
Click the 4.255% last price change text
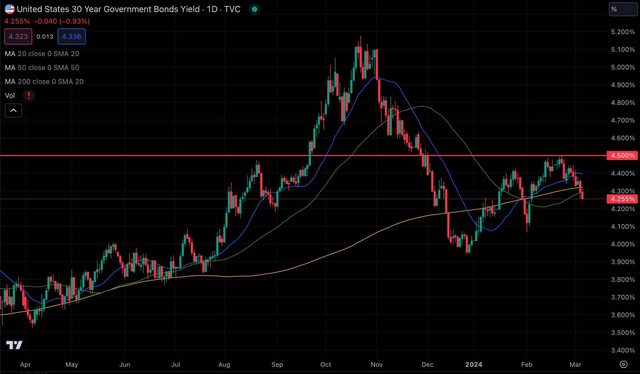(x=47, y=21)
